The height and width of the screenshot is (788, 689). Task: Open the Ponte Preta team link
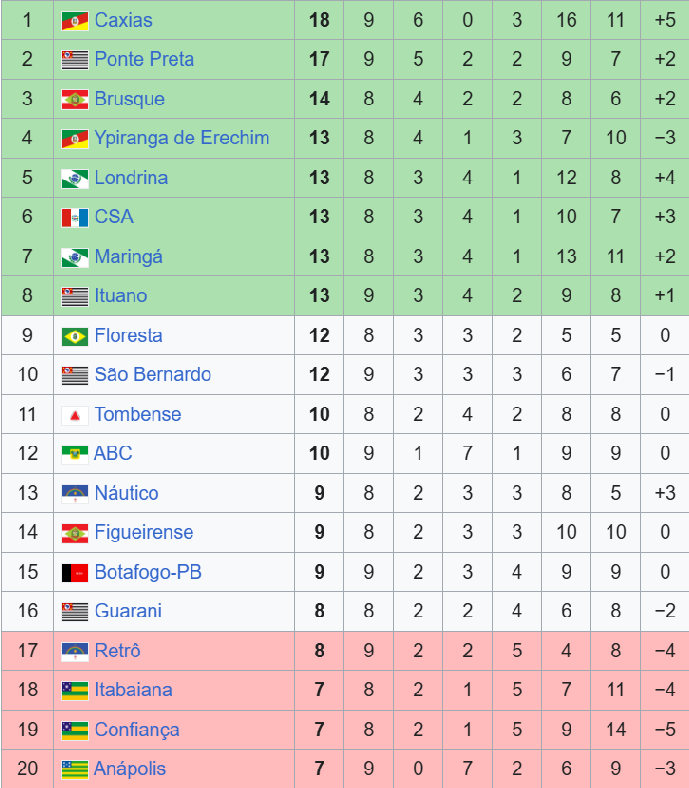click(144, 59)
